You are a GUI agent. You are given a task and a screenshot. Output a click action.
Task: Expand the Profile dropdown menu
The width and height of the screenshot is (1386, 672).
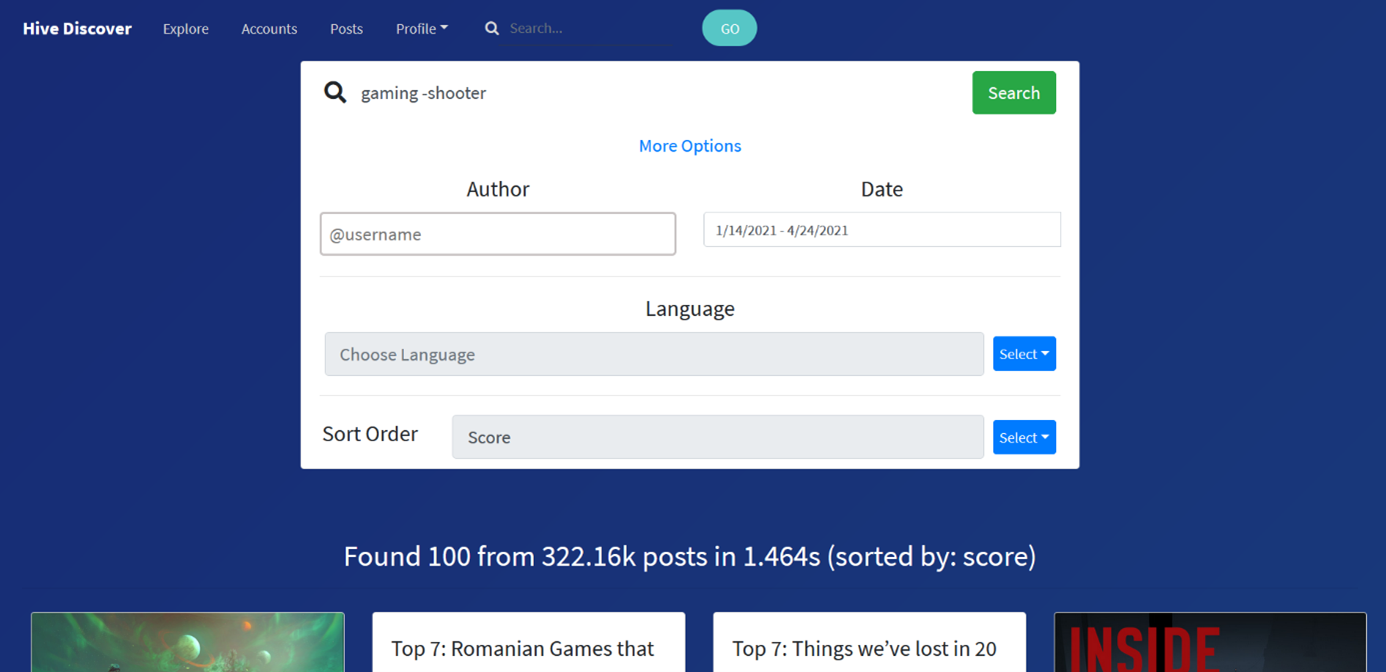pyautogui.click(x=422, y=29)
